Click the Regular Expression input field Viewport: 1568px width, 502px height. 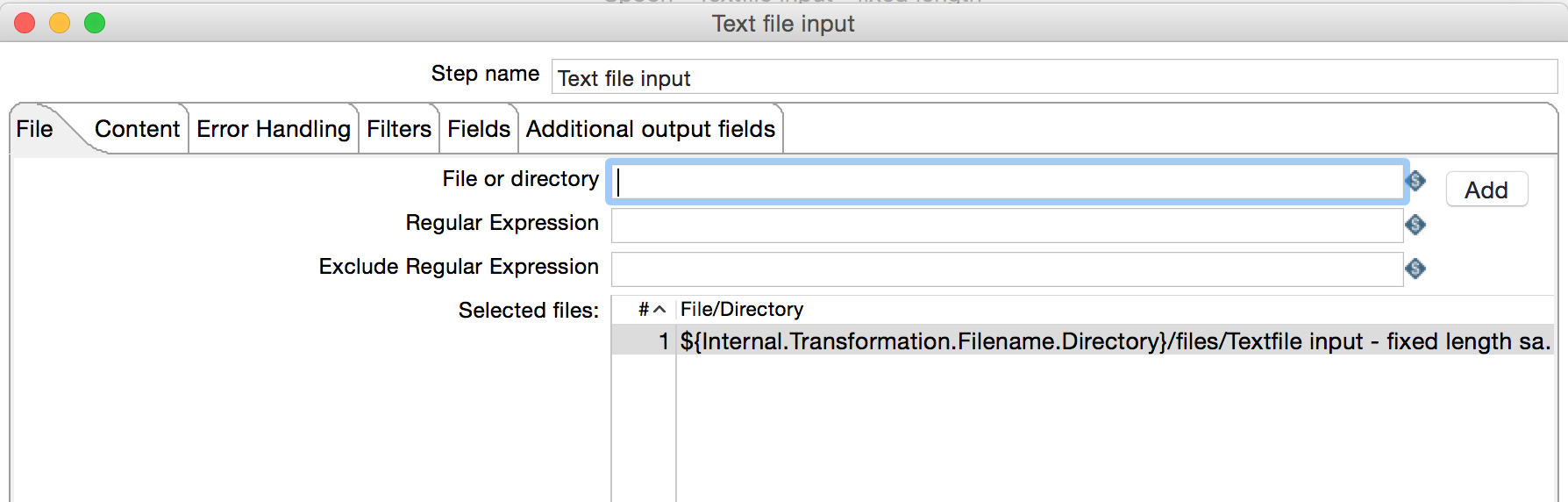coord(1007,226)
